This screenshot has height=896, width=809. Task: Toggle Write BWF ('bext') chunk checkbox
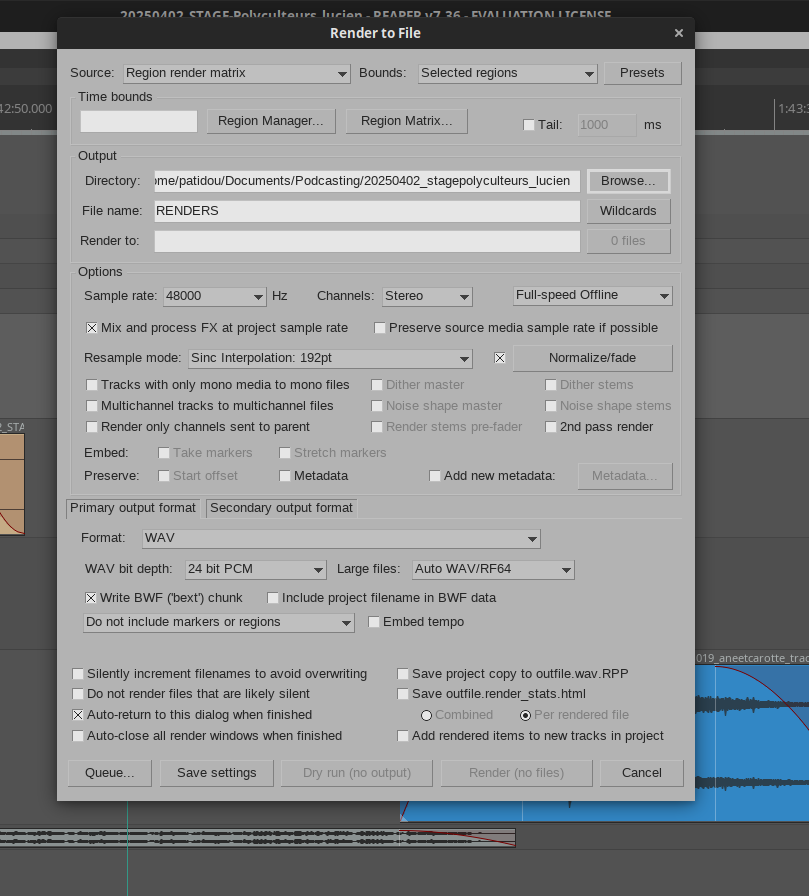[91, 598]
